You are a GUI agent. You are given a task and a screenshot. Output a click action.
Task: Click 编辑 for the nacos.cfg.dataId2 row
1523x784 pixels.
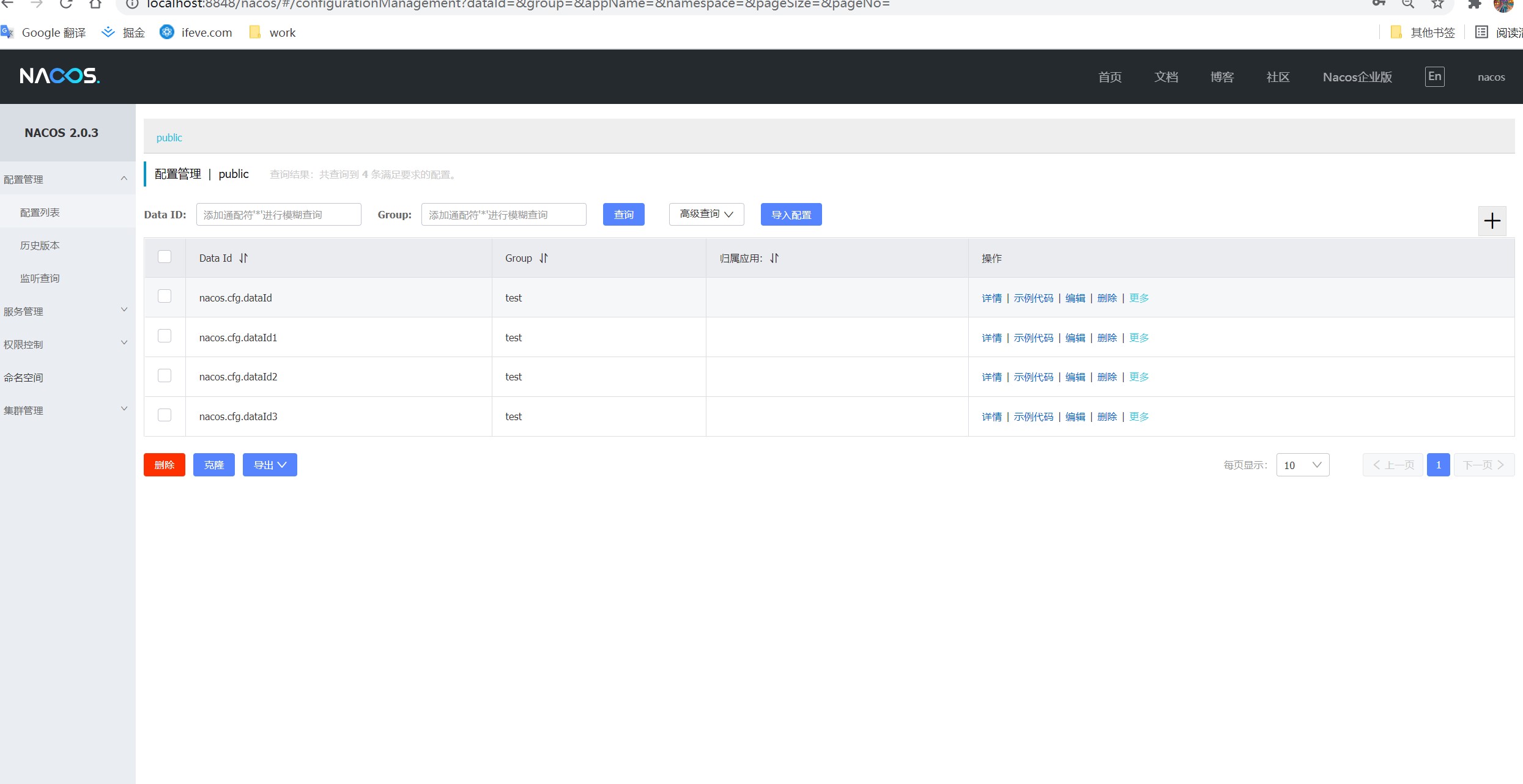1075,377
